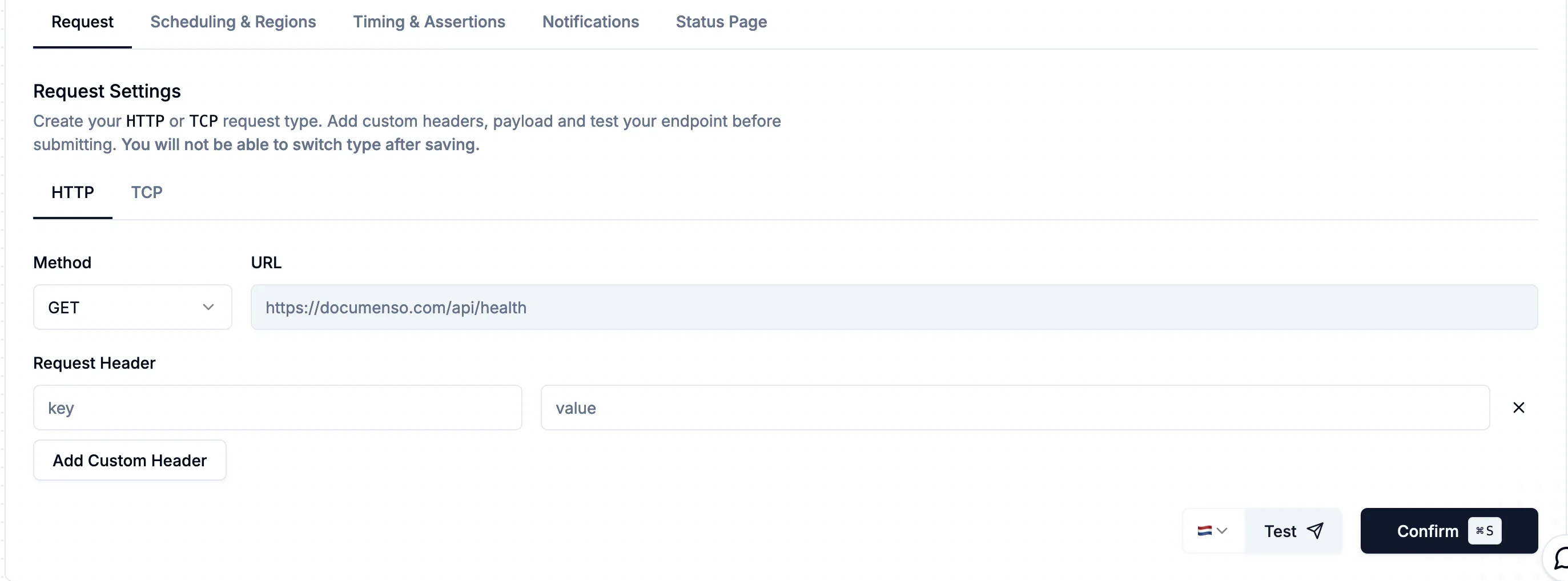Remove the request header row via X icon

(x=1518, y=407)
